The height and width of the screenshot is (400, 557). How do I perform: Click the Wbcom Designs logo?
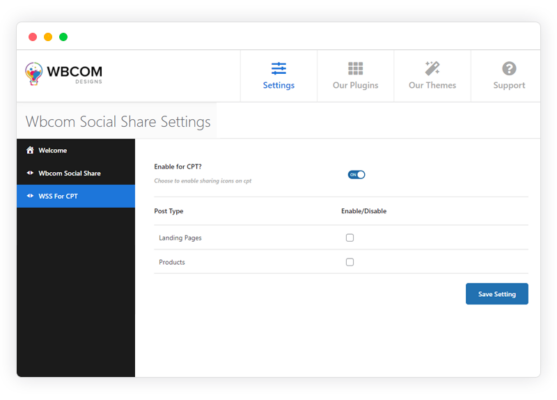[64, 74]
